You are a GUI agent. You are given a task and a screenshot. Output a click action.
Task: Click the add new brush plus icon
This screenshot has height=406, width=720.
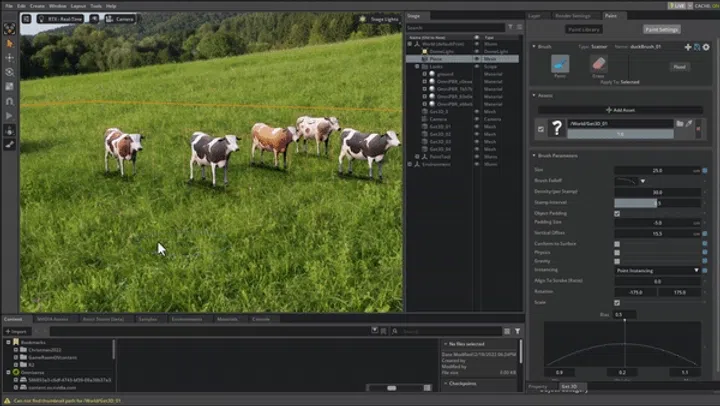coord(688,47)
